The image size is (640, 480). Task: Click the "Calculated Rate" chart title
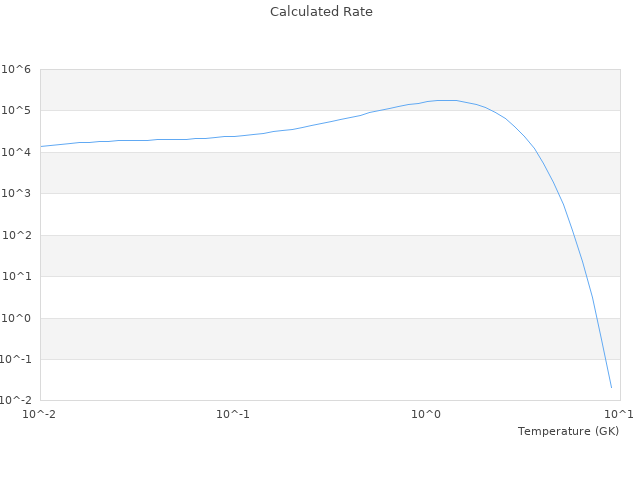[x=321, y=12]
